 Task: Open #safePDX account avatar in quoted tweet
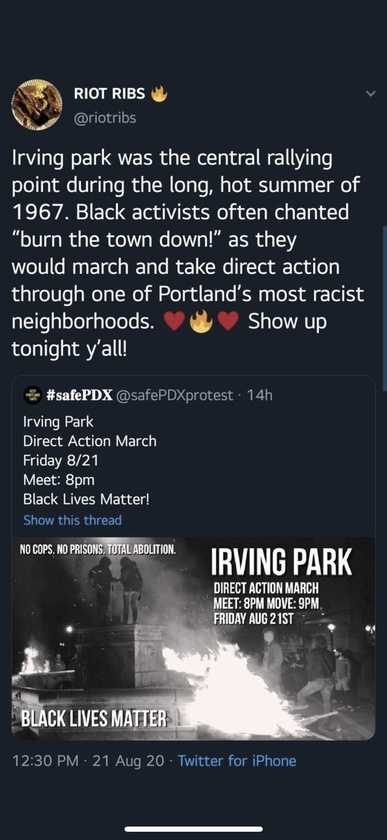[x=33, y=395]
